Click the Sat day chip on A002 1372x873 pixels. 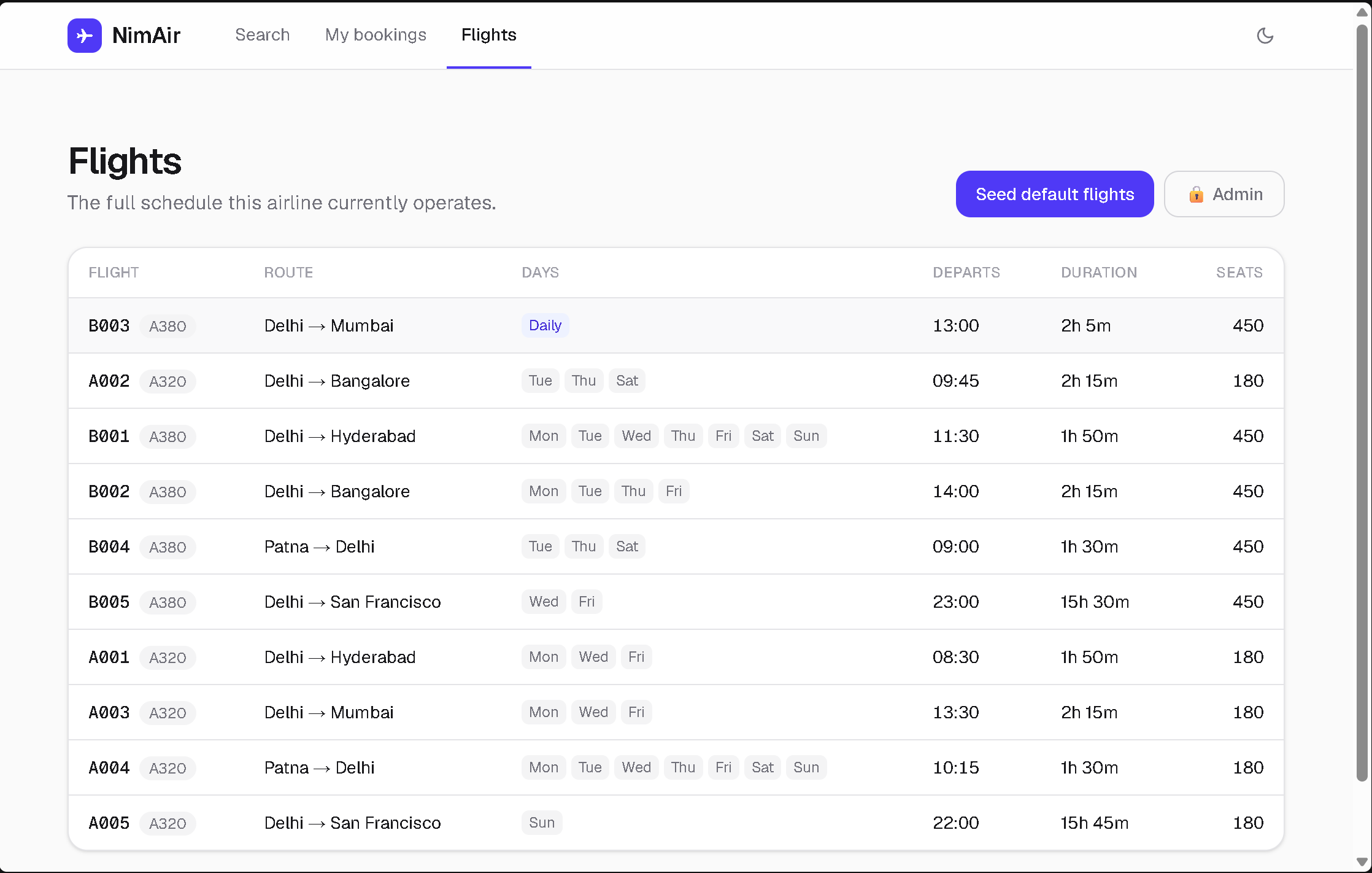626,381
